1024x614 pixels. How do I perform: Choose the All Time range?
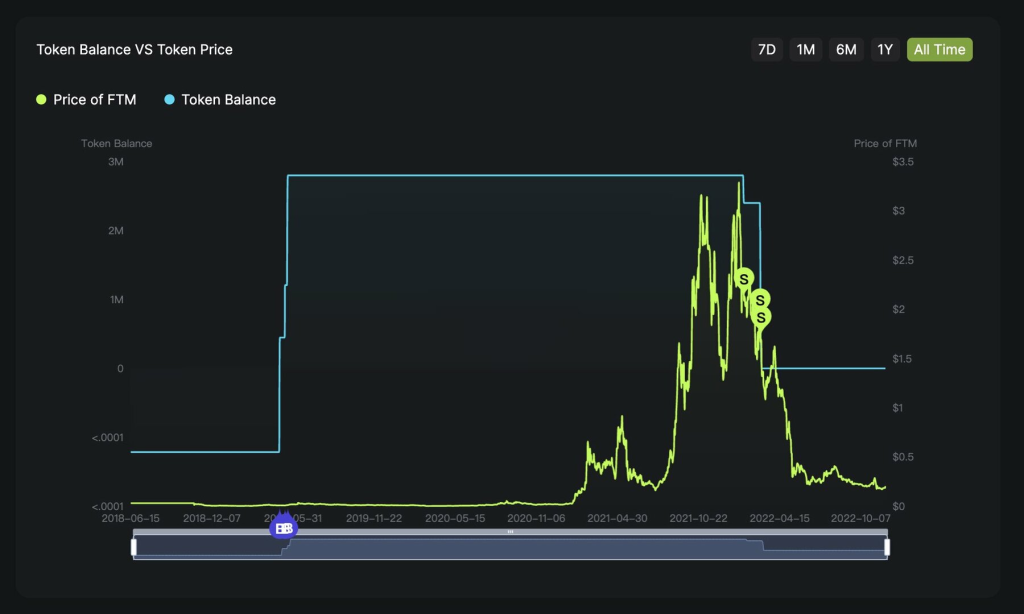[939, 50]
